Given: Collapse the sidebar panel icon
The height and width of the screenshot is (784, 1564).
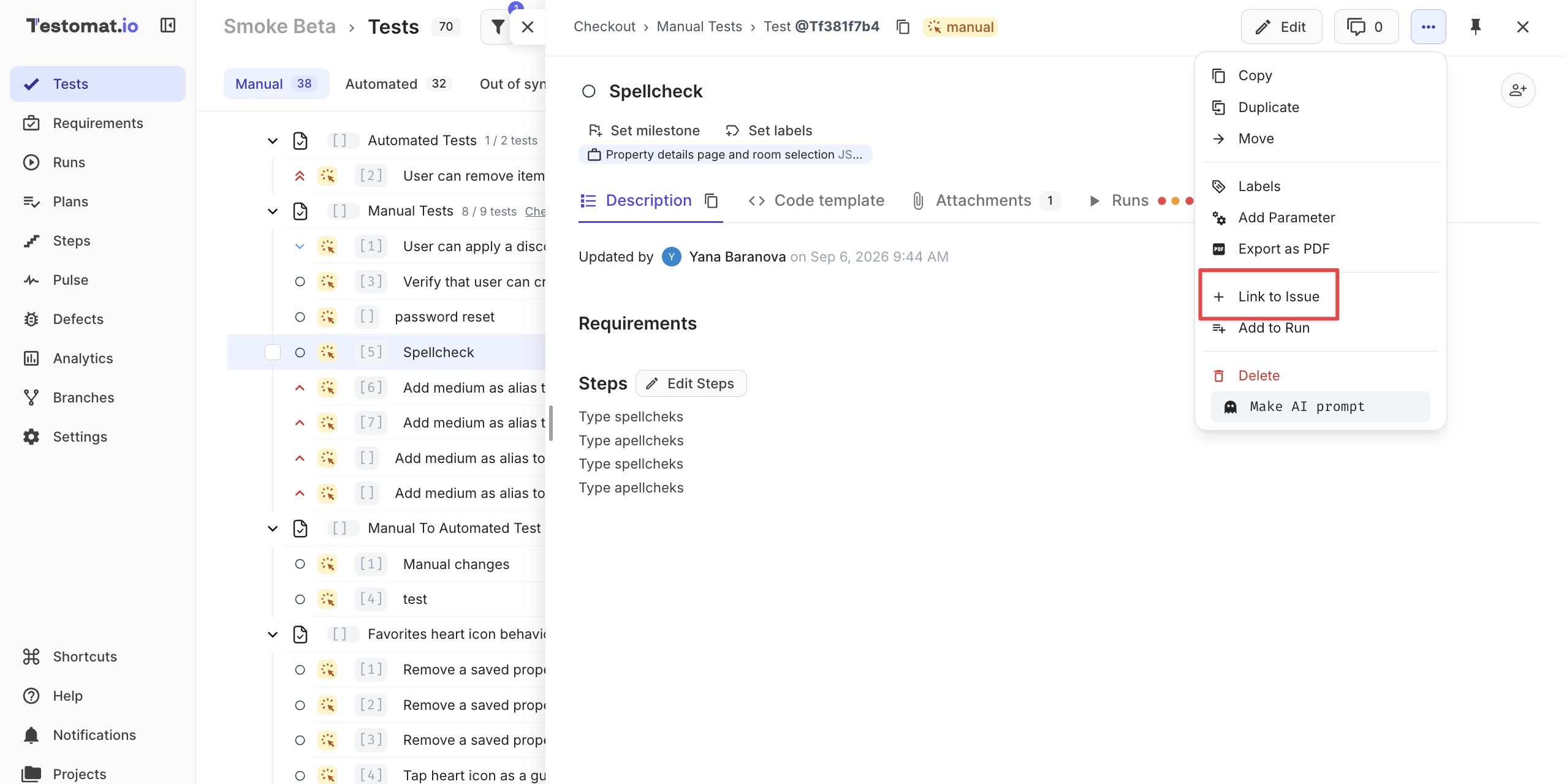Looking at the screenshot, I should pyautogui.click(x=168, y=26).
